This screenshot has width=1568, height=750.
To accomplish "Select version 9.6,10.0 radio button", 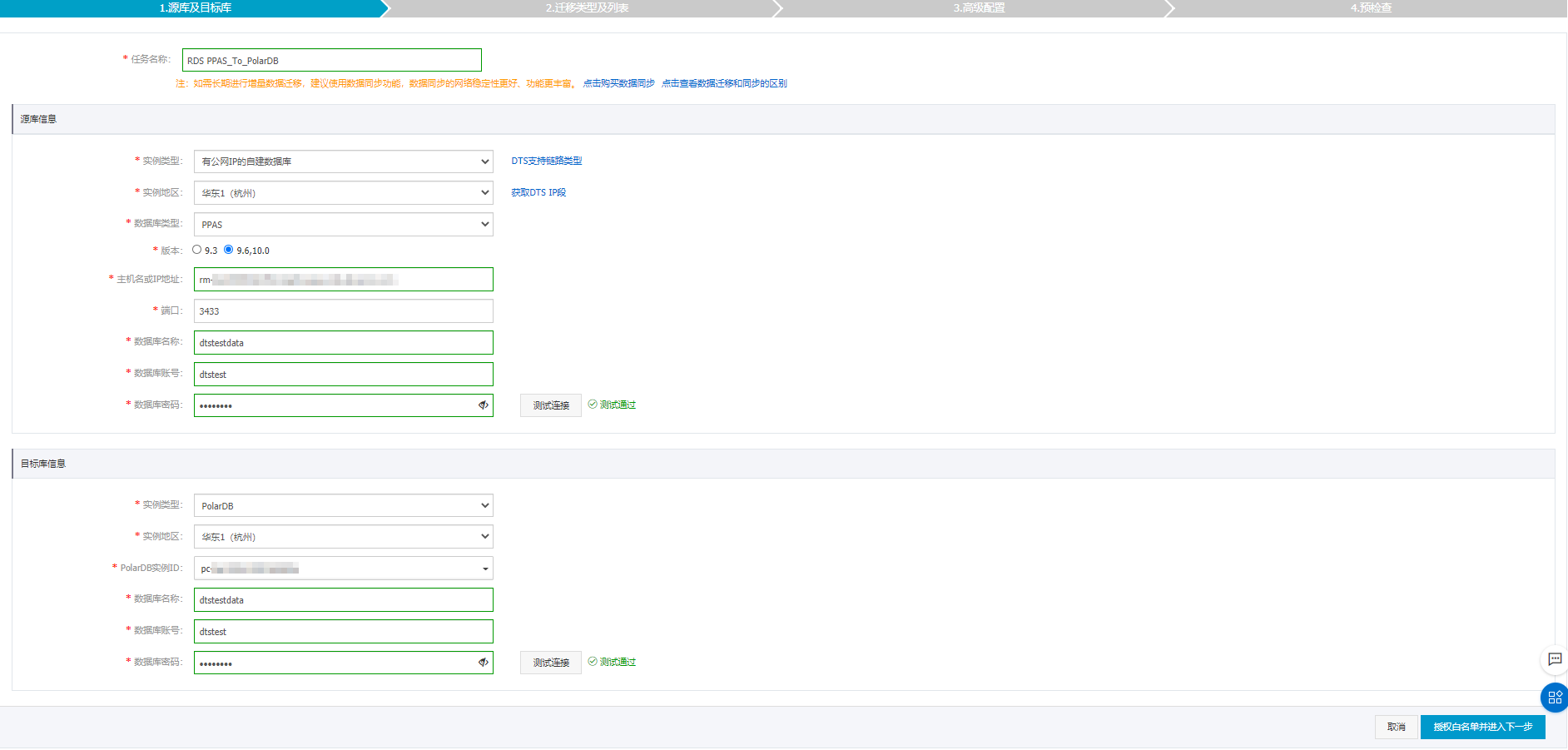I will tap(229, 250).
